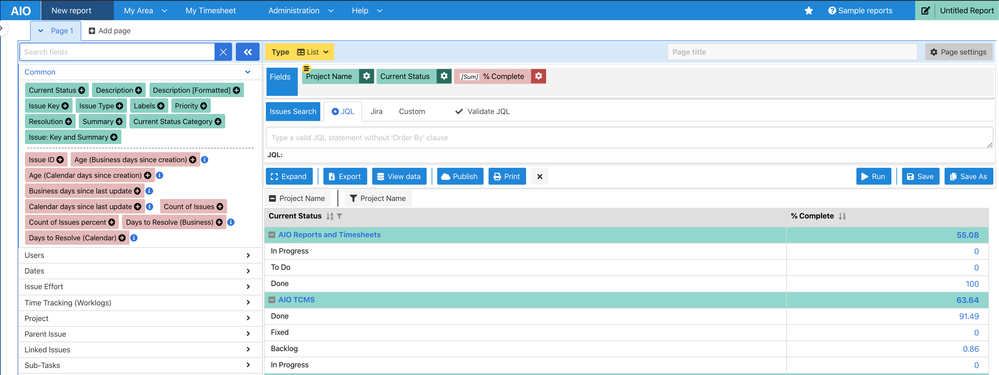Viewport: 999px width, 375px height.
Task: Collapse the Common fields section
Action: tap(248, 73)
